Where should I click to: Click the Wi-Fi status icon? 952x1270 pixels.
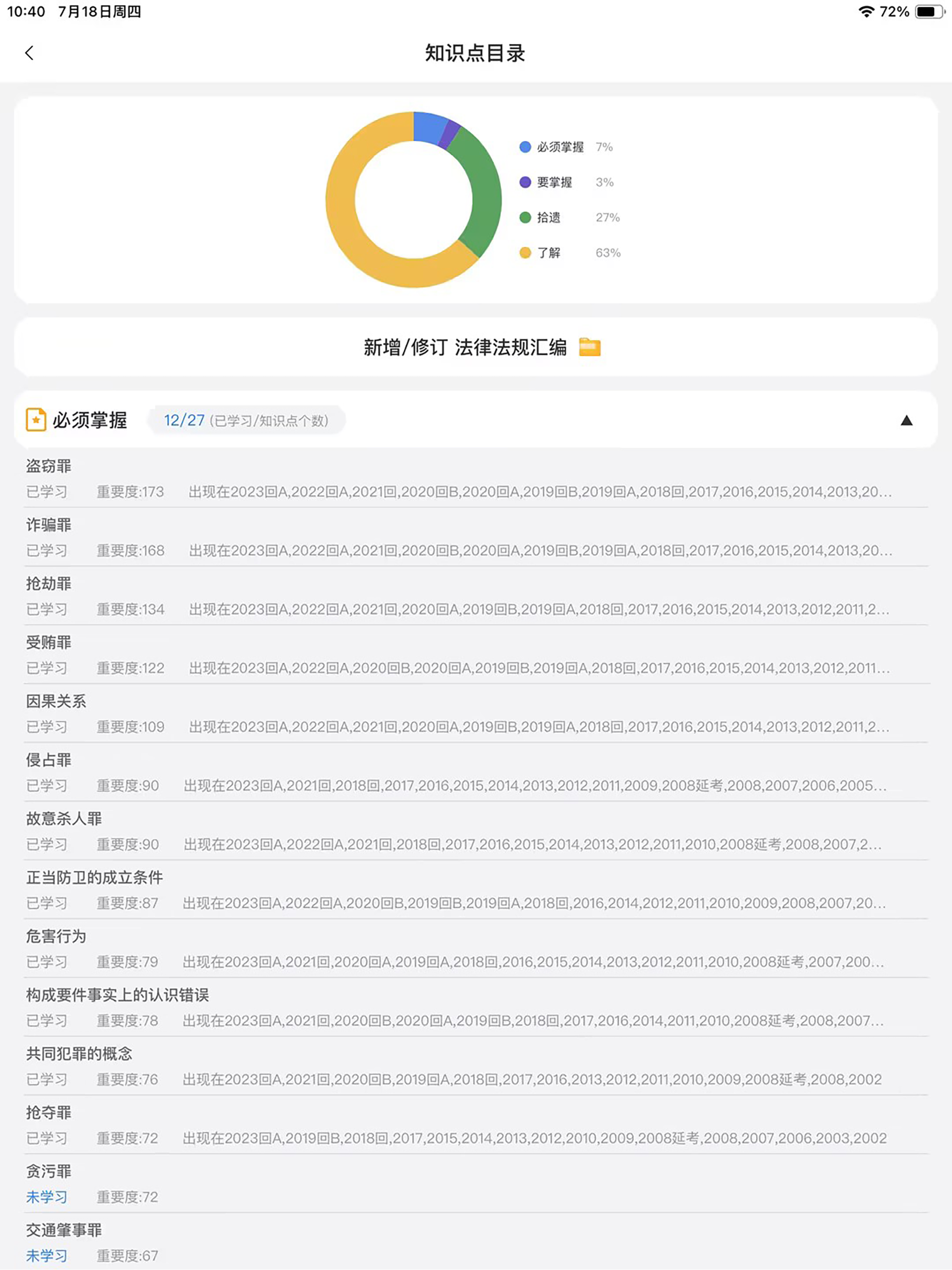tap(866, 12)
